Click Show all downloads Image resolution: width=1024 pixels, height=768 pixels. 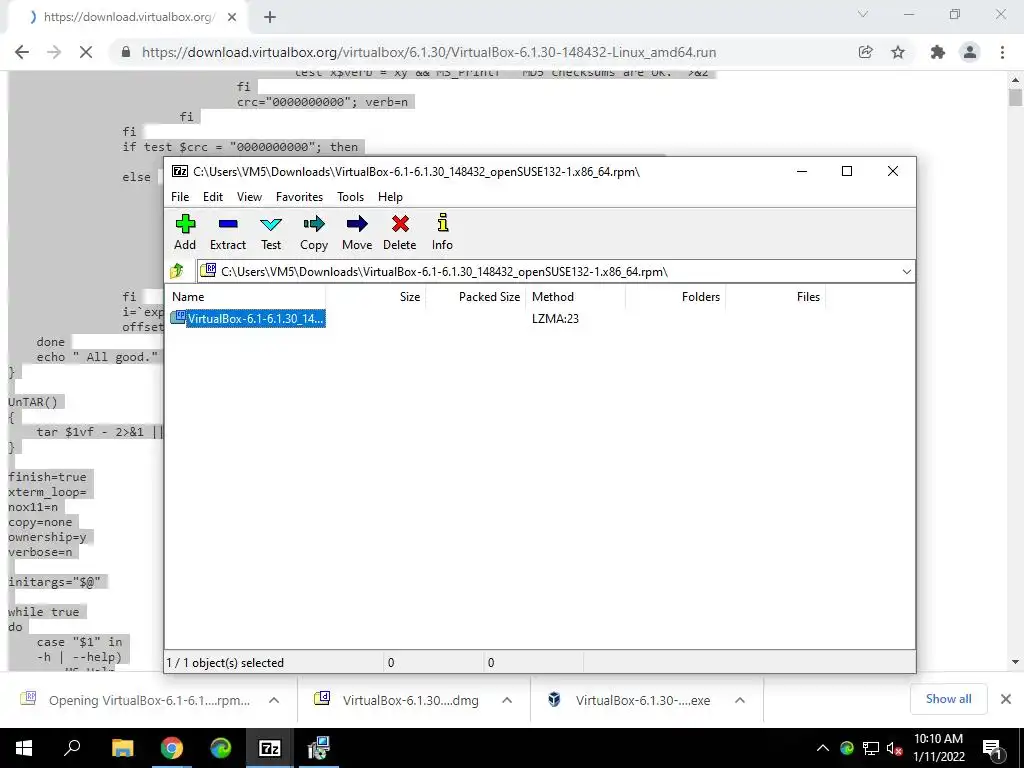pyautogui.click(x=948, y=699)
